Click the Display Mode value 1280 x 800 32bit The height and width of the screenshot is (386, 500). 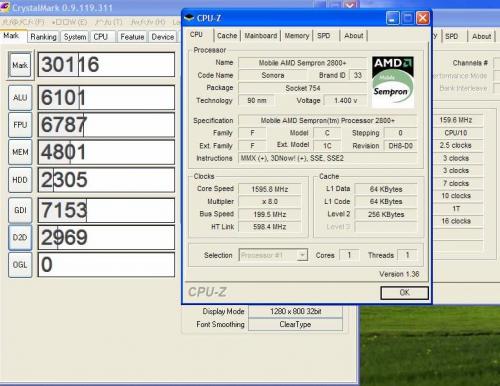(x=295, y=311)
